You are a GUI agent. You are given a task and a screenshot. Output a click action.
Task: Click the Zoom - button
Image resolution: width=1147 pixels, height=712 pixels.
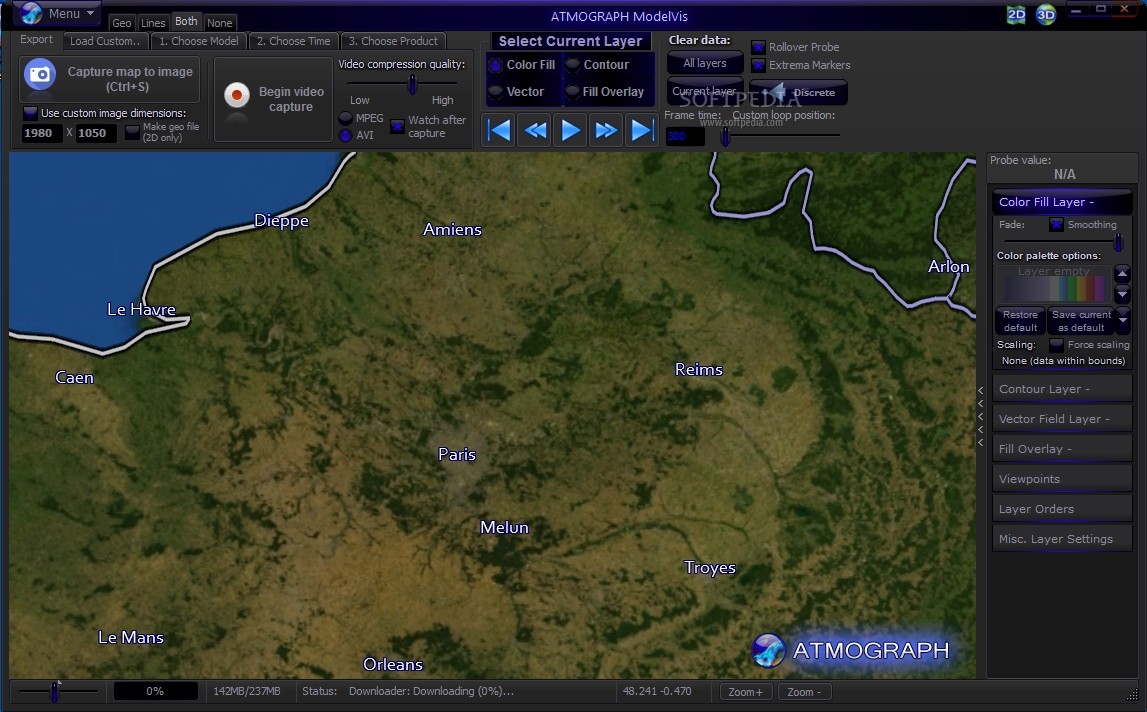(x=804, y=692)
